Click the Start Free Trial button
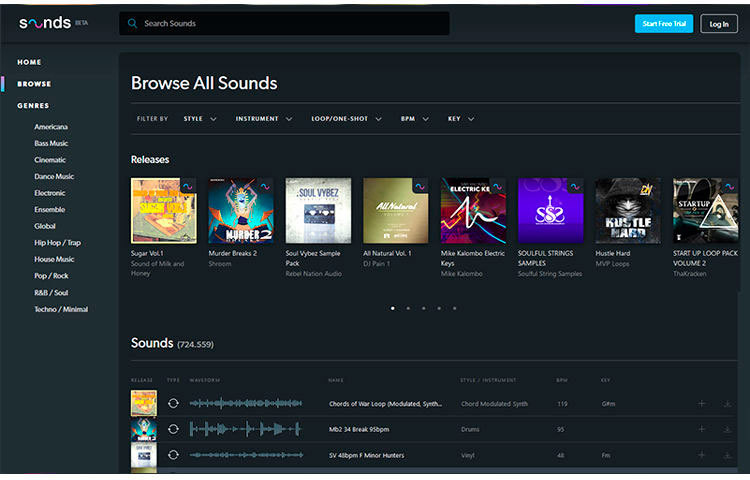This screenshot has width=750, height=480. [x=663, y=24]
